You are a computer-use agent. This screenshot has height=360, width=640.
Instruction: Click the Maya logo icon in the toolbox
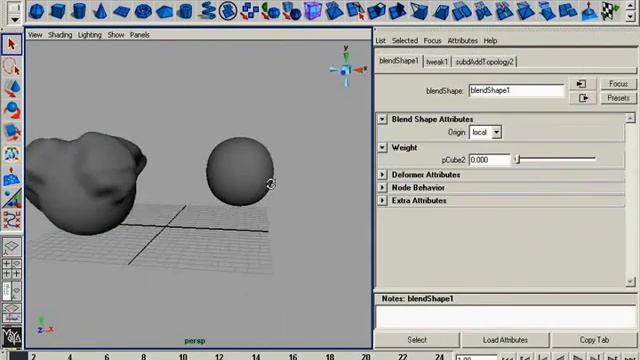tap(11, 336)
